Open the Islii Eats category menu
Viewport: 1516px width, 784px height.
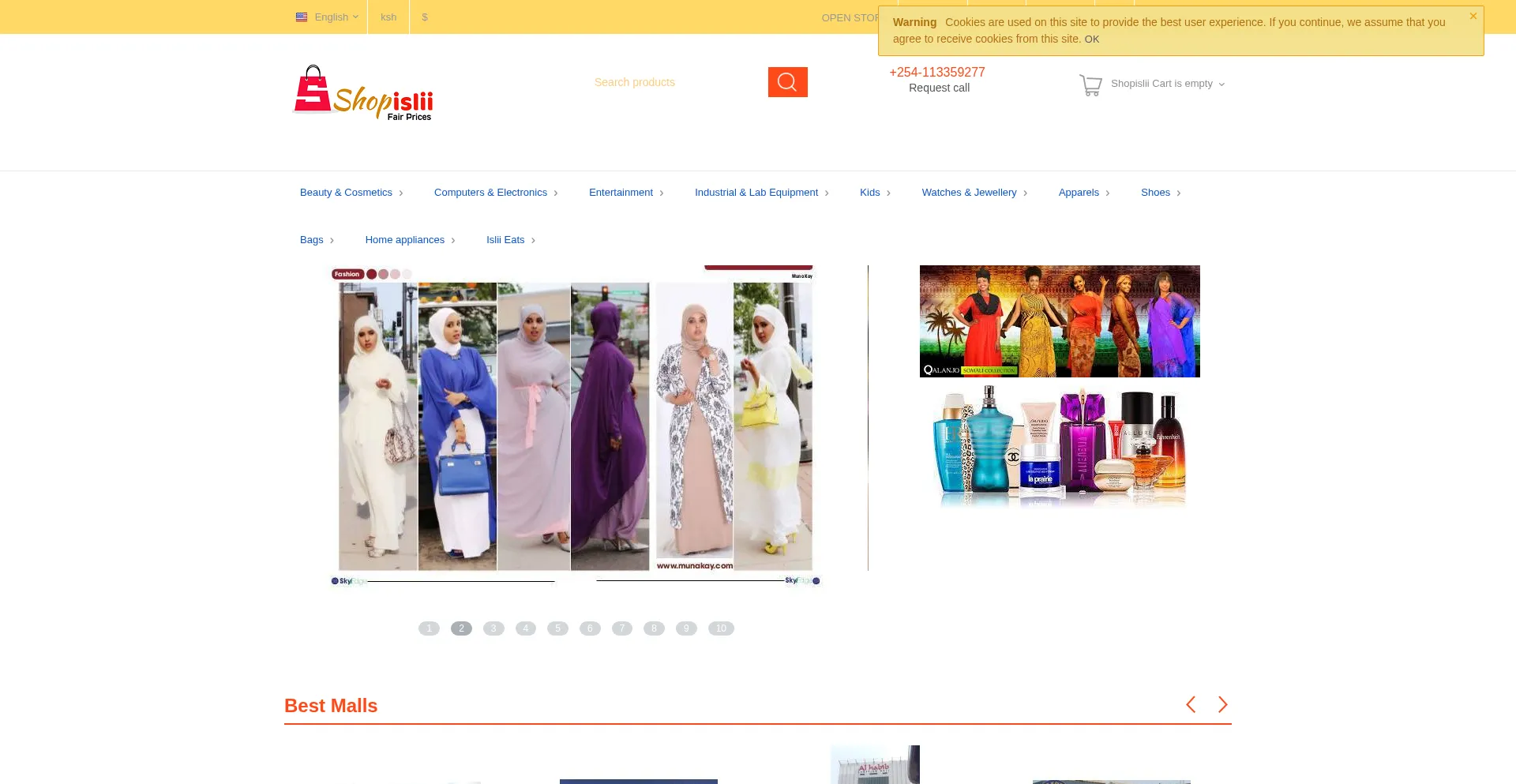click(505, 239)
